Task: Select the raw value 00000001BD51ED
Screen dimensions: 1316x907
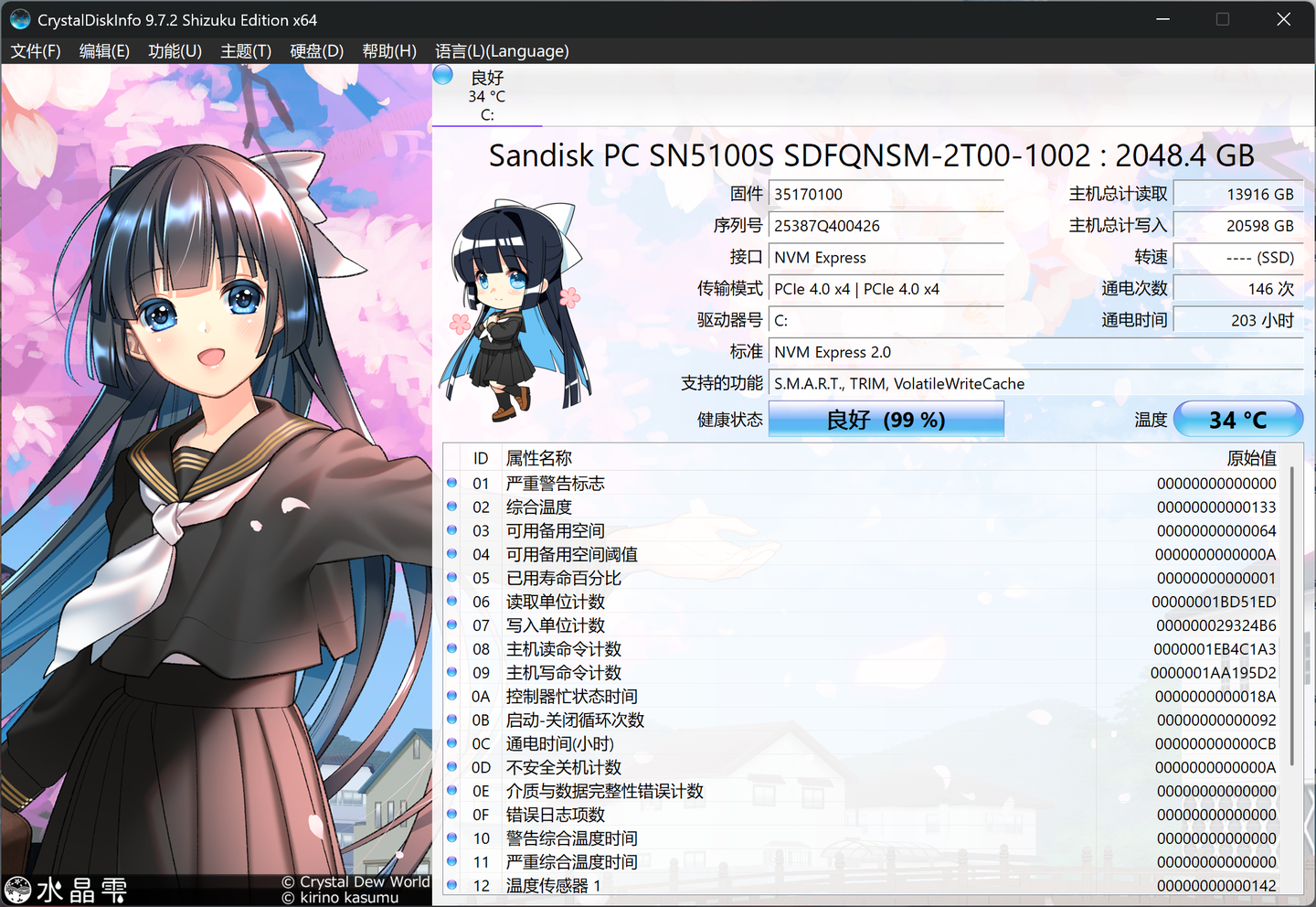Action: tap(1214, 602)
